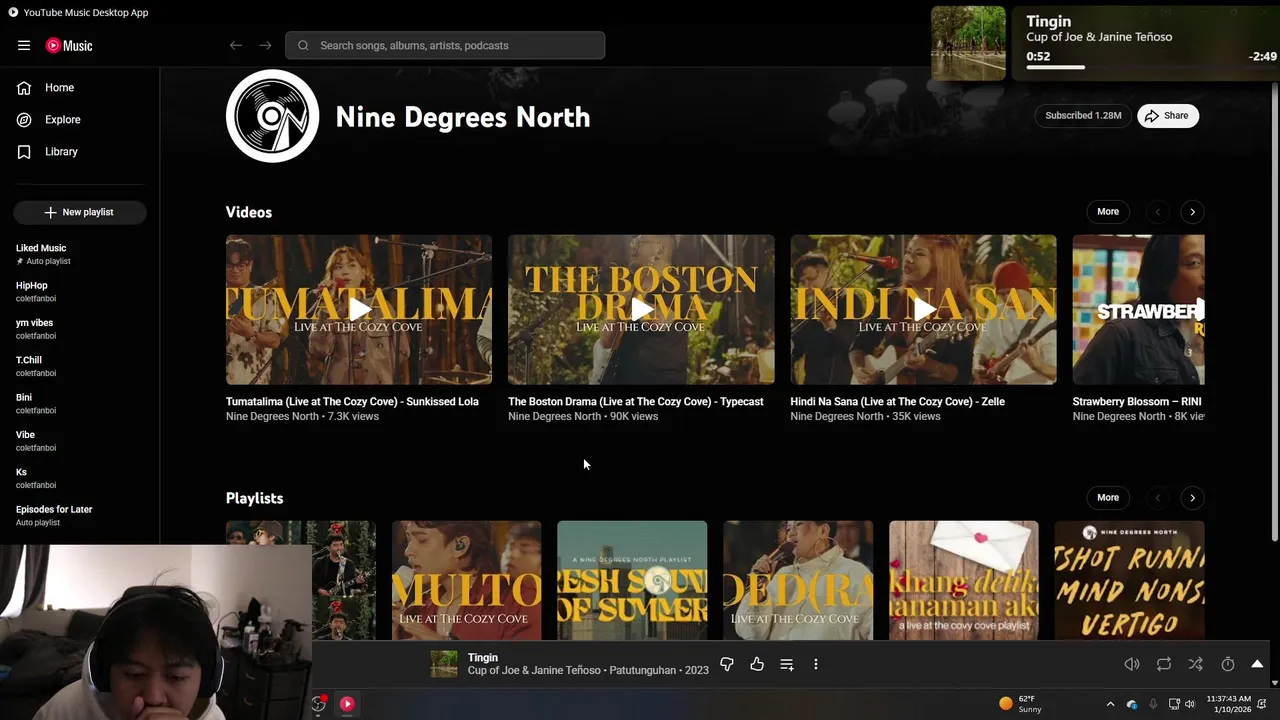Show next playlists with right chevron
This screenshot has height=720, width=1280.
point(1192,498)
